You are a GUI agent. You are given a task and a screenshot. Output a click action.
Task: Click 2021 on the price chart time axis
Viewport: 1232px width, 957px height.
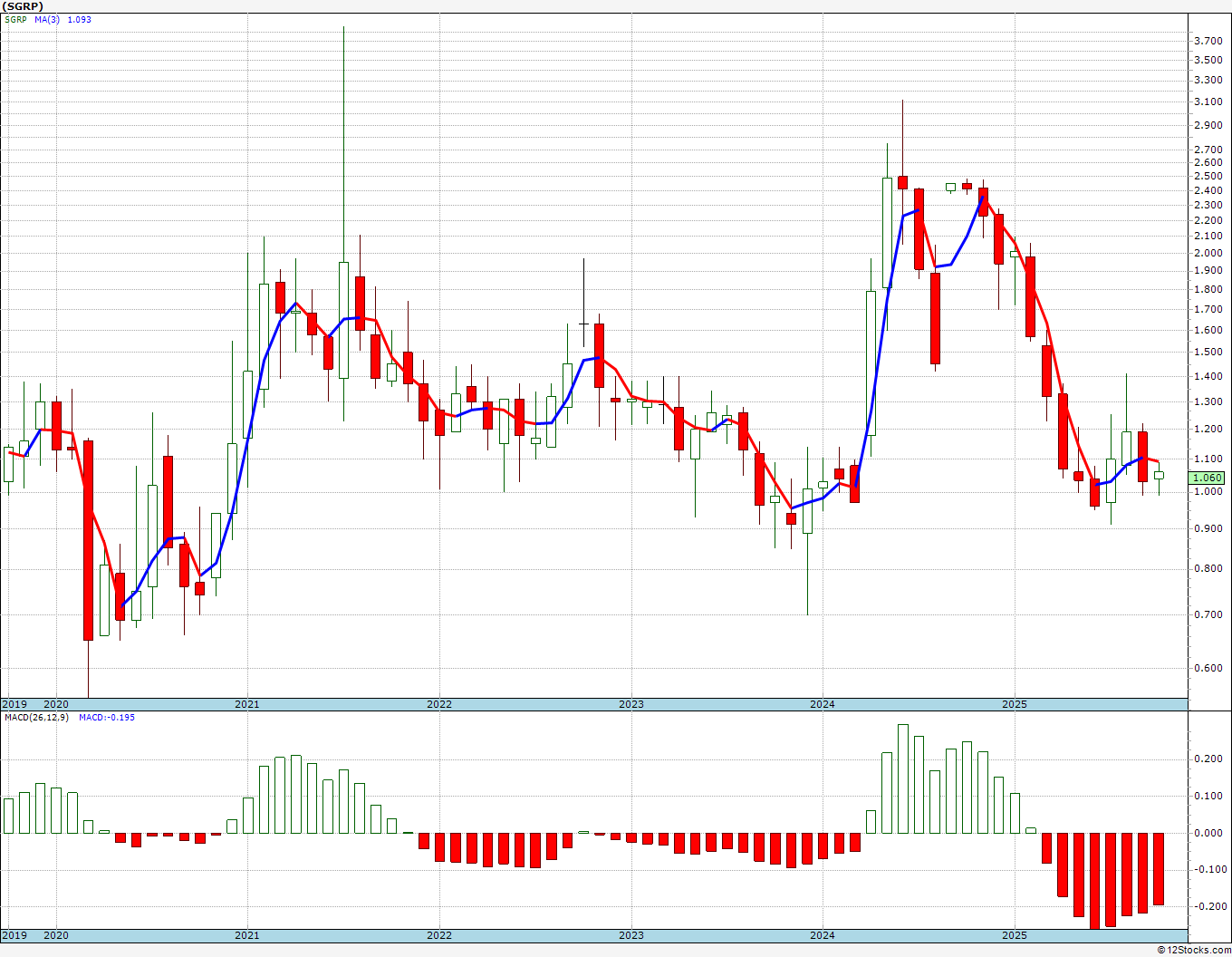pyautogui.click(x=247, y=704)
